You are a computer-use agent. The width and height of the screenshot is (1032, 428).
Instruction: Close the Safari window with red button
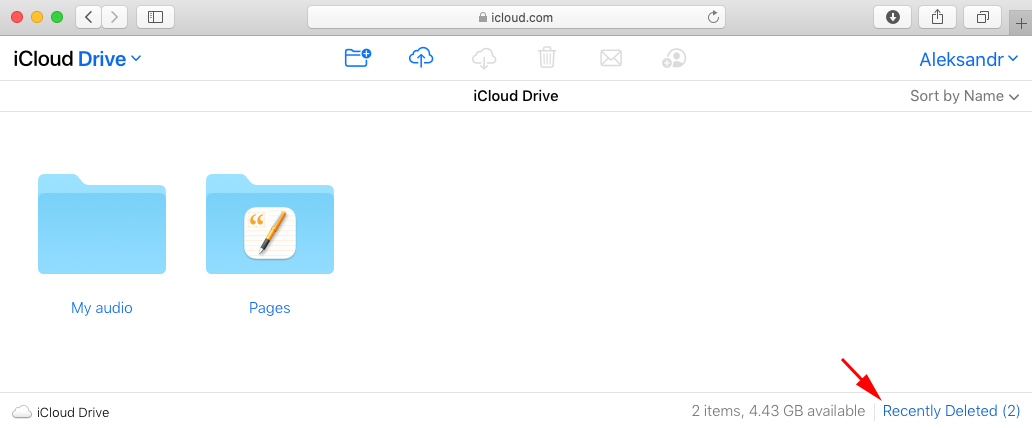click(x=18, y=18)
